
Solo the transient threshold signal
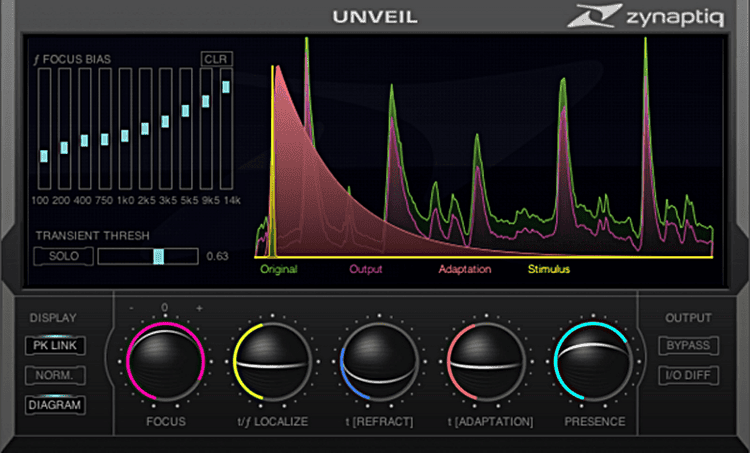(x=63, y=256)
